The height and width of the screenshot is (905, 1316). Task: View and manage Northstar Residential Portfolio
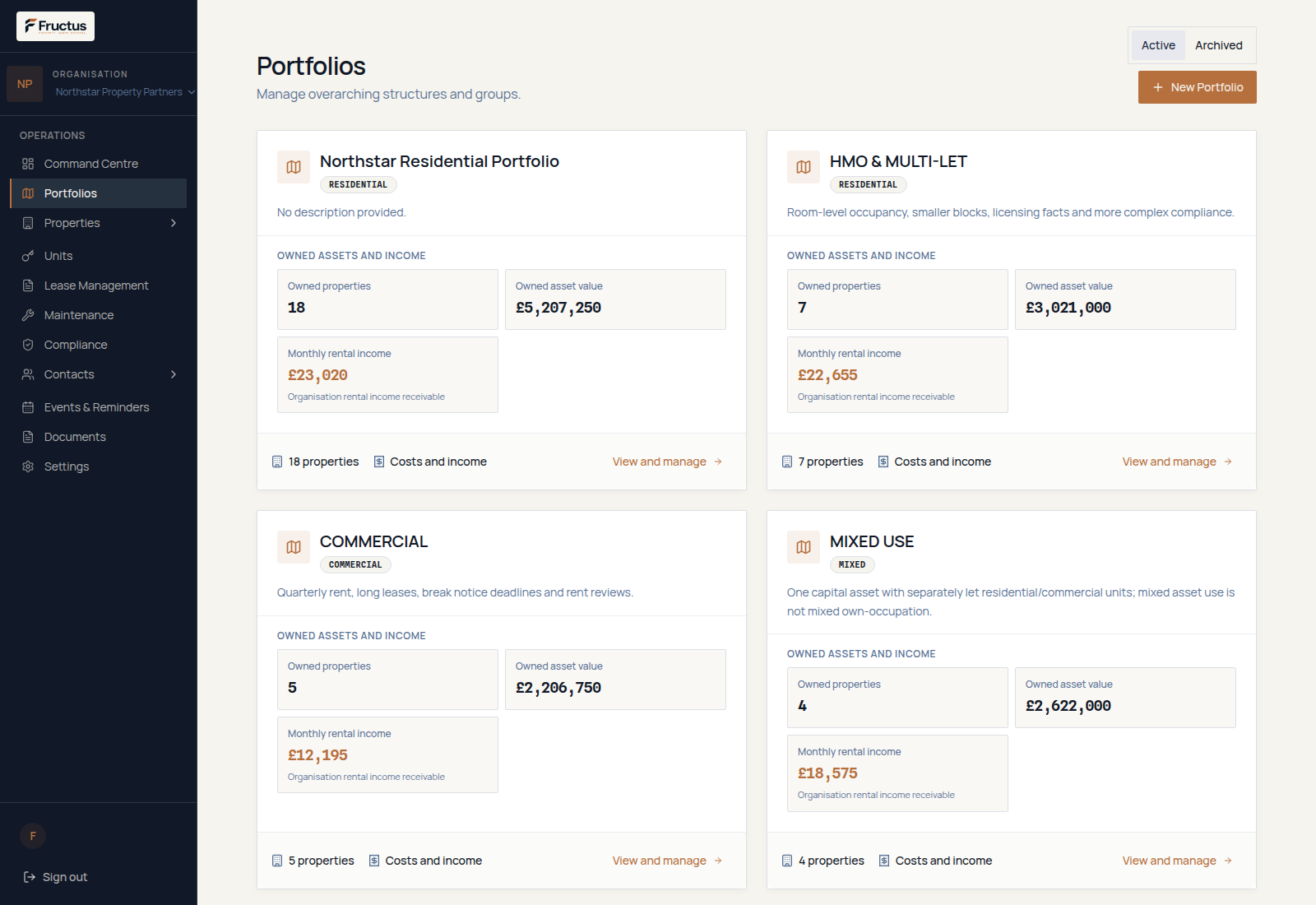(x=667, y=462)
